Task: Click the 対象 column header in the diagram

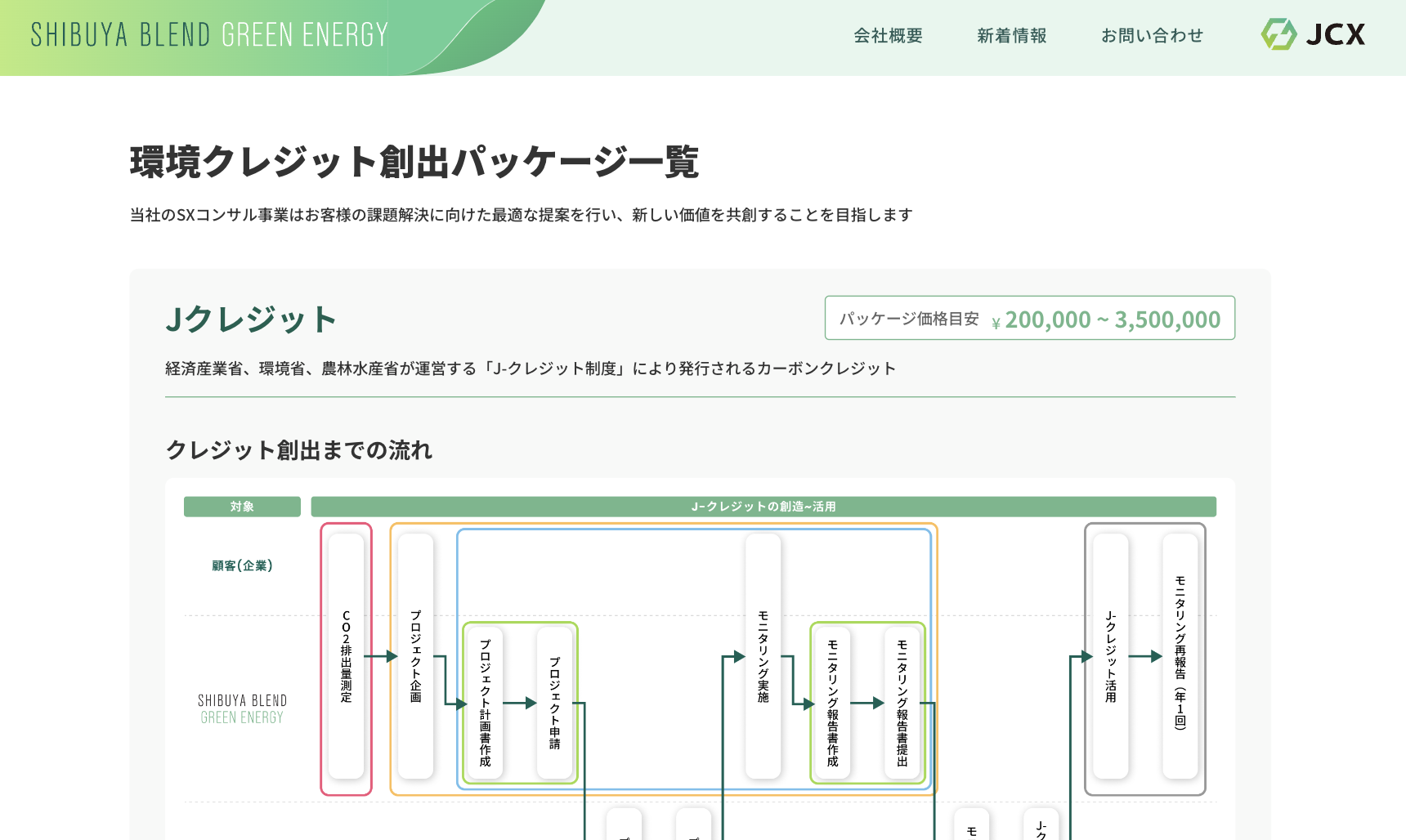Action: point(242,507)
